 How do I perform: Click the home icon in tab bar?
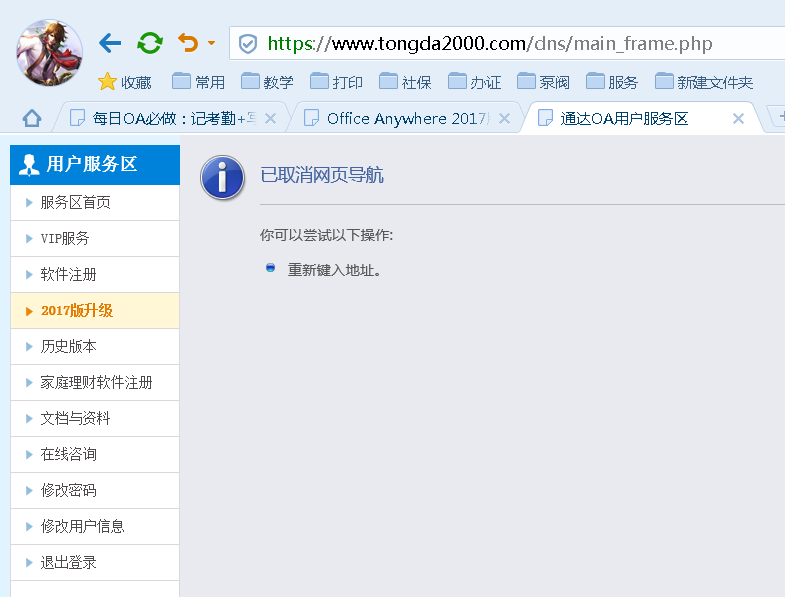click(x=32, y=119)
